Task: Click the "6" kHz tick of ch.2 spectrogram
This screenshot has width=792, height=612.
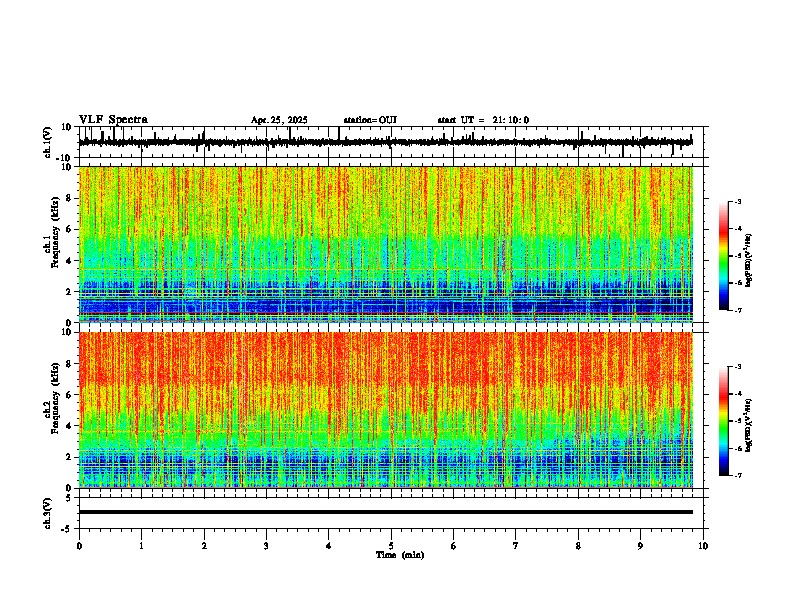Action: tap(70, 395)
